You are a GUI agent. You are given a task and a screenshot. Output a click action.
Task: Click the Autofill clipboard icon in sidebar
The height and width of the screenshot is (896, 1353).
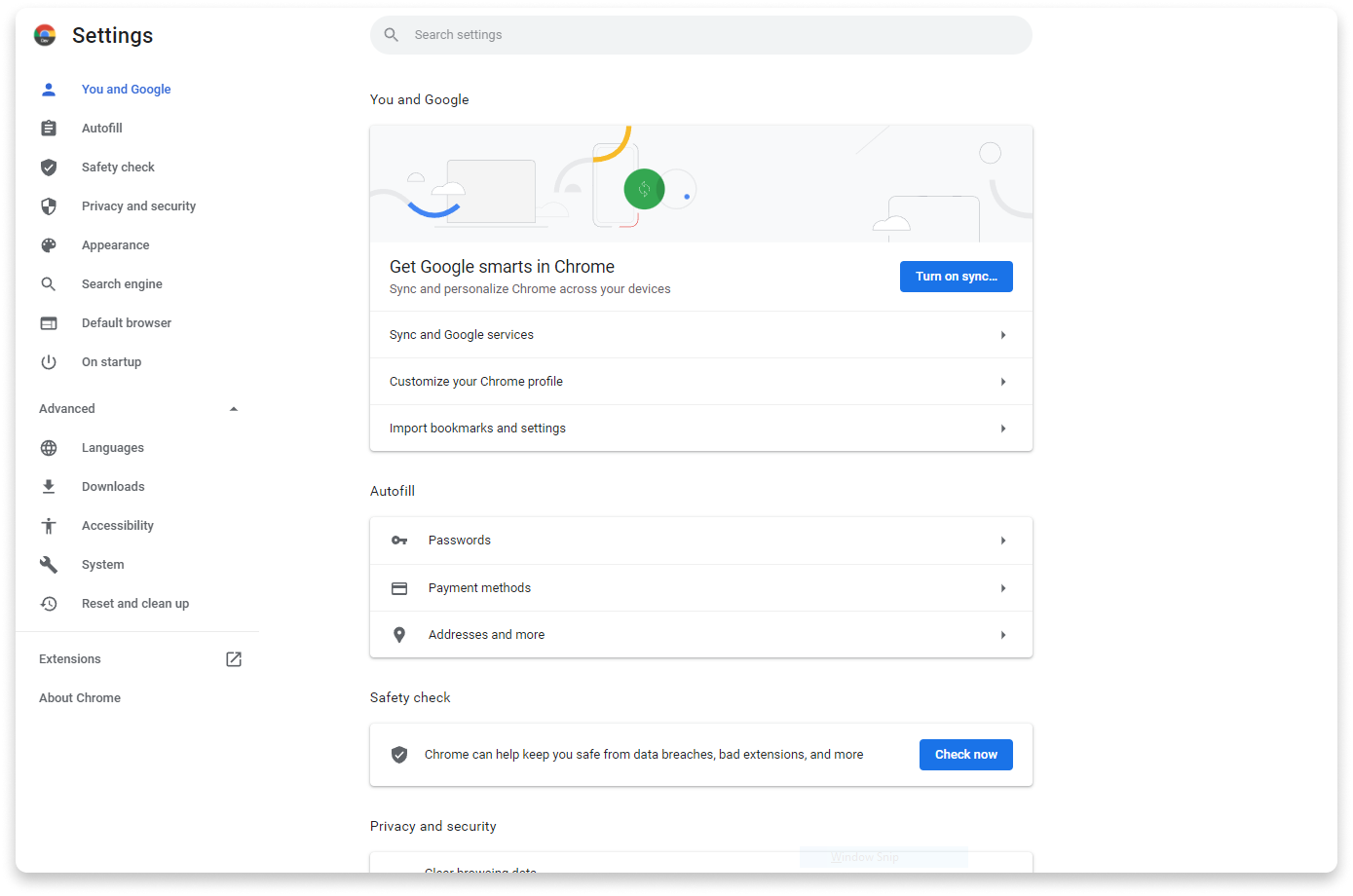click(49, 129)
